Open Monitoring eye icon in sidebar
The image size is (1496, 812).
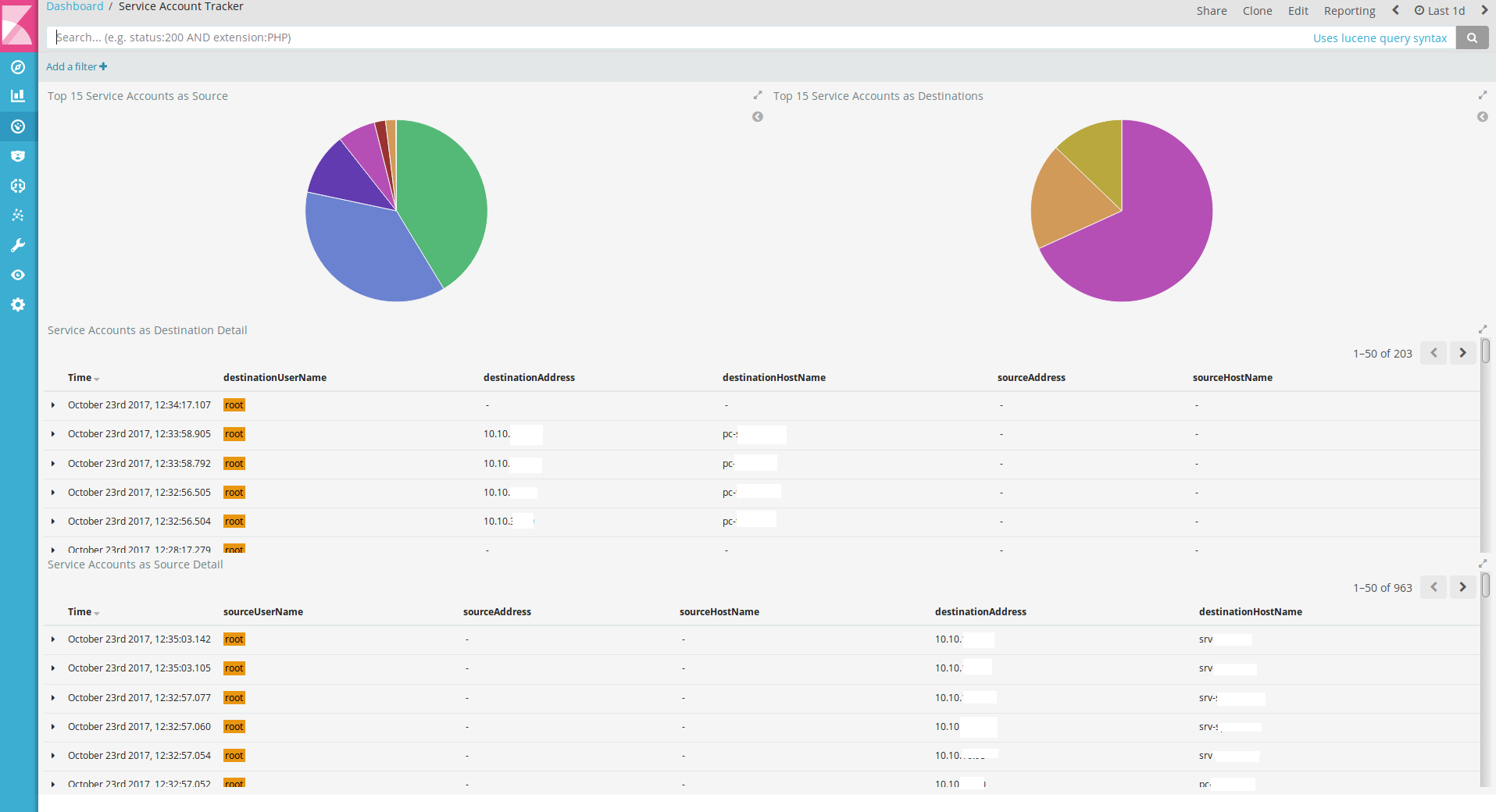pos(18,275)
